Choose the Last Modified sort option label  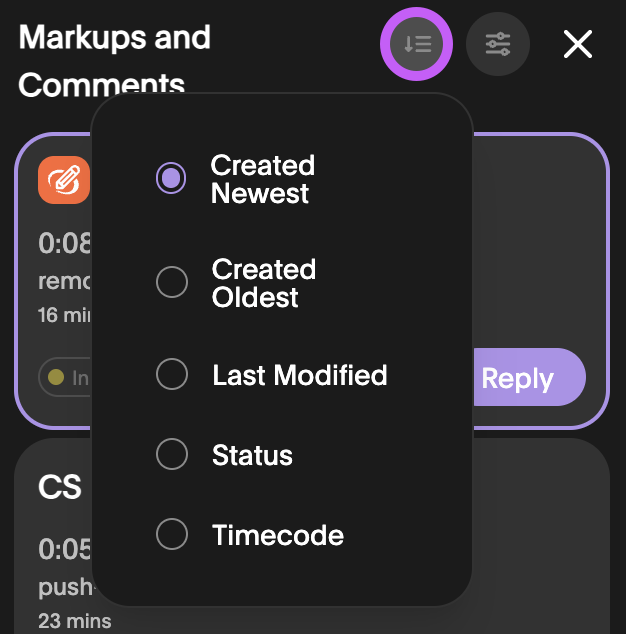coord(300,375)
